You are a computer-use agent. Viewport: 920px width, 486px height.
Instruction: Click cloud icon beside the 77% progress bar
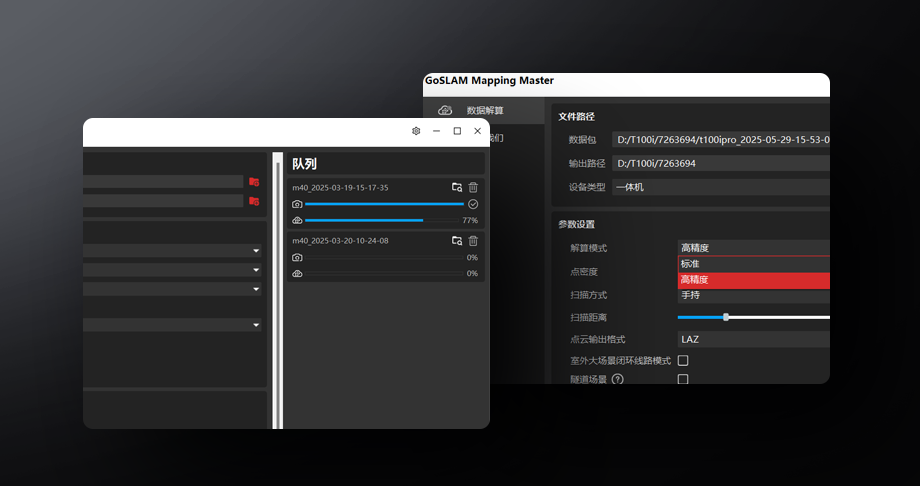pos(297,221)
